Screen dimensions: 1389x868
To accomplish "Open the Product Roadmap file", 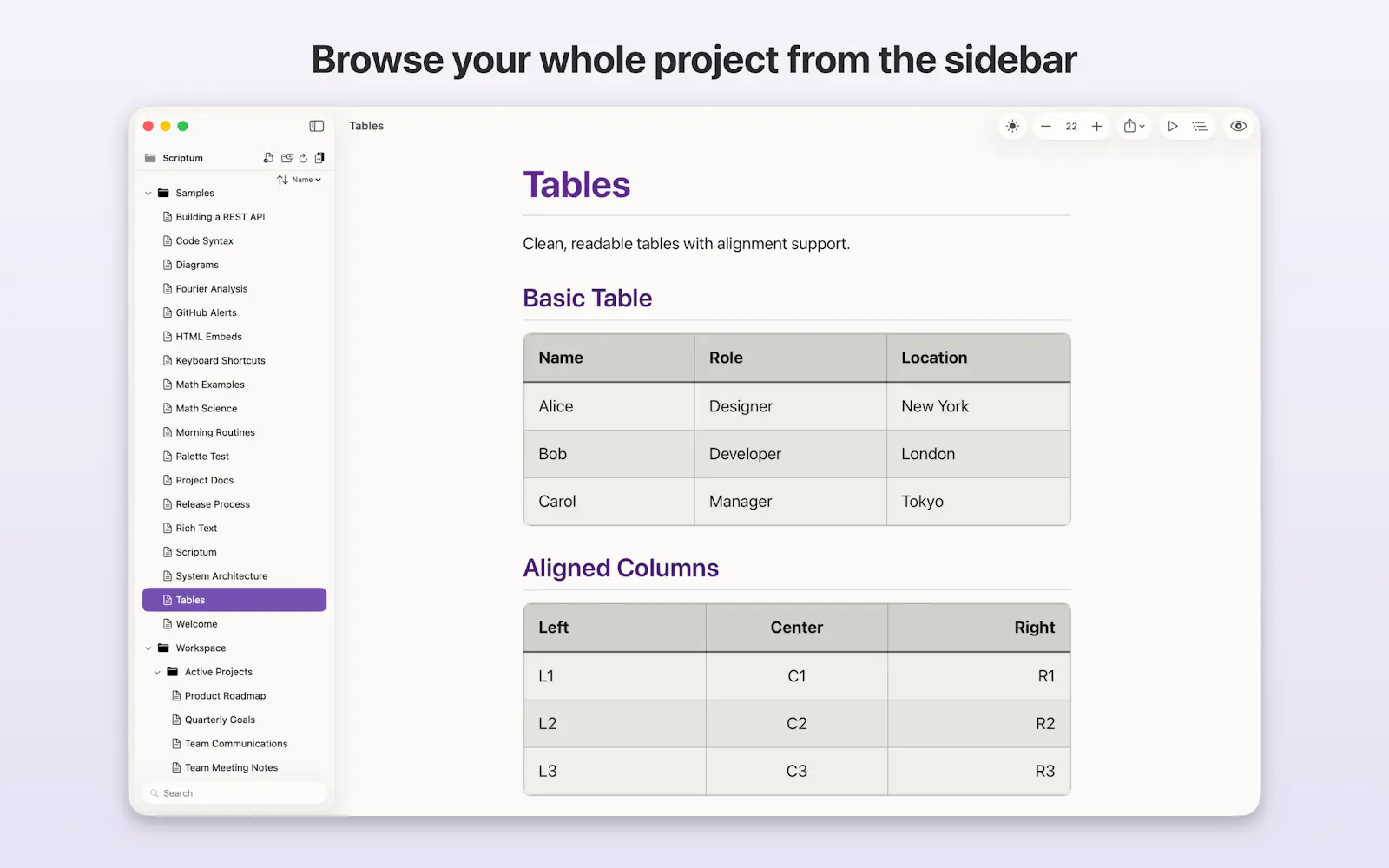I will point(234,696).
